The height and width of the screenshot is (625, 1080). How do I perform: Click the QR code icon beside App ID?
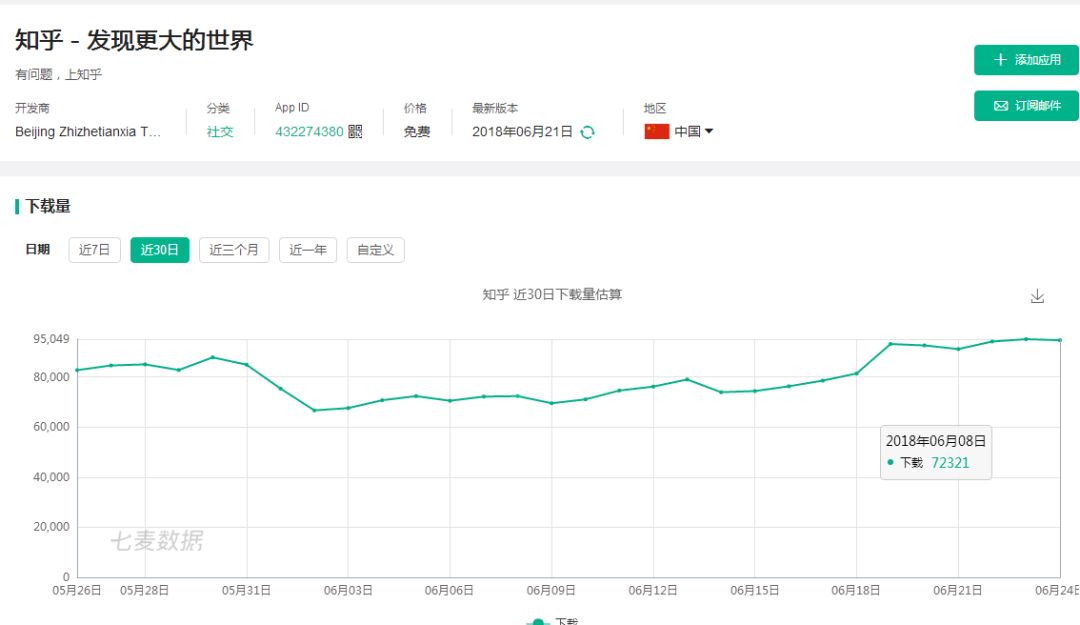pos(355,132)
